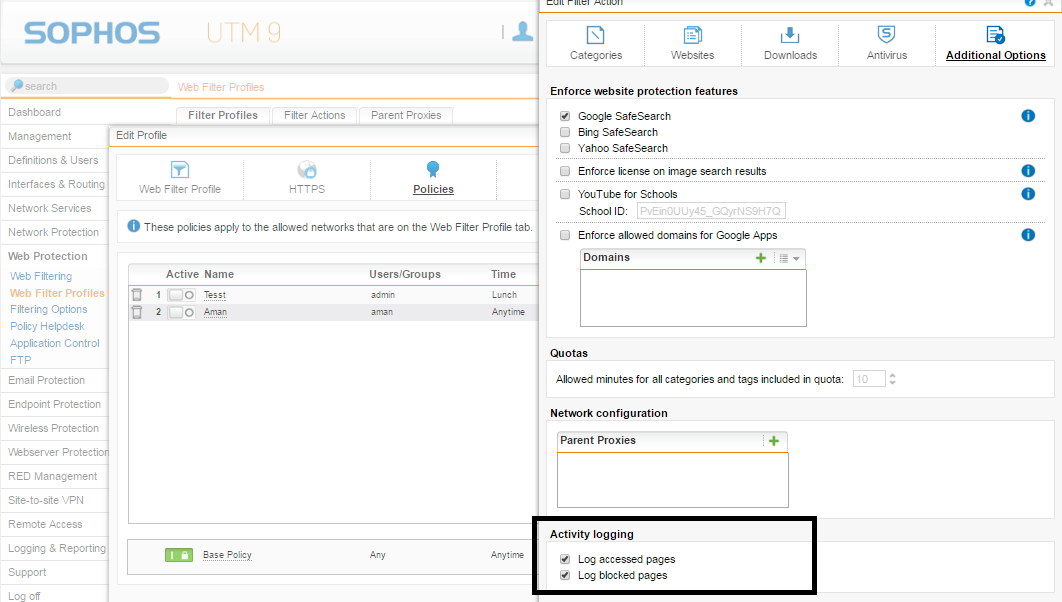Viewport: 1062px width, 602px height.
Task: Switch to the Filter Profiles tab
Action: (223, 116)
